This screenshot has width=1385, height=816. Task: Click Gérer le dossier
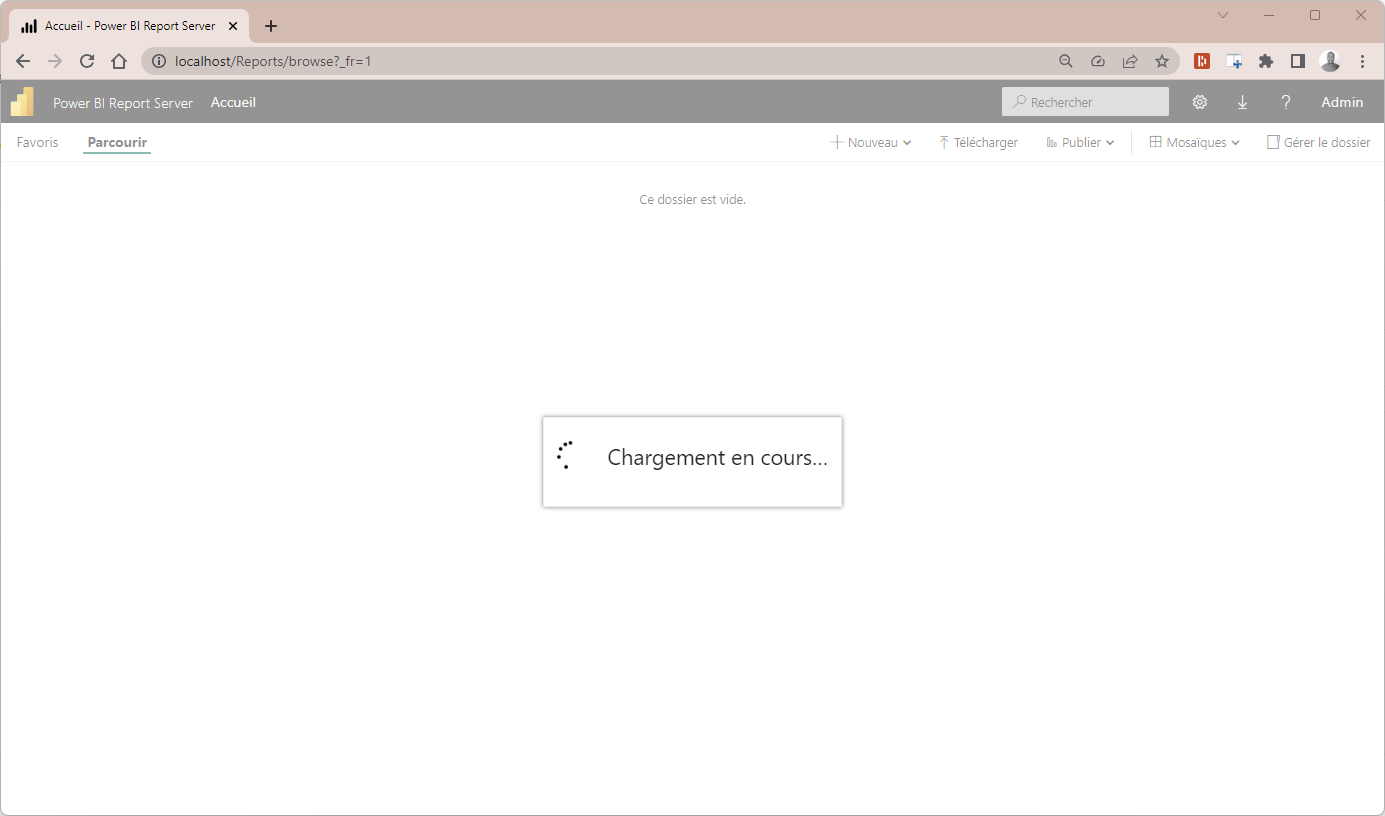click(1319, 143)
